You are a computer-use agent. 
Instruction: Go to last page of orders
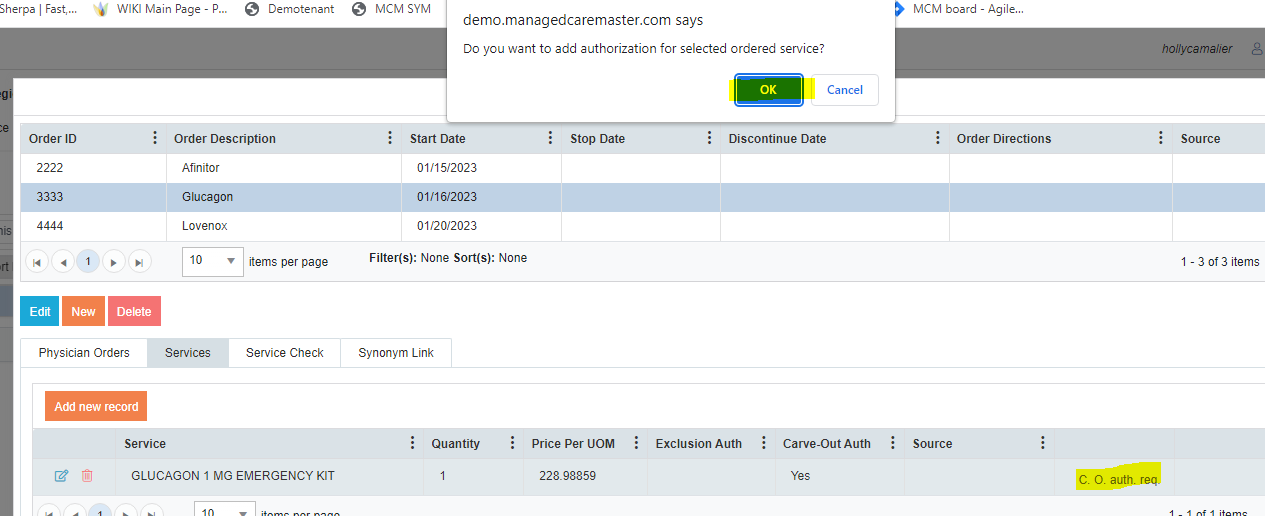coord(140,262)
